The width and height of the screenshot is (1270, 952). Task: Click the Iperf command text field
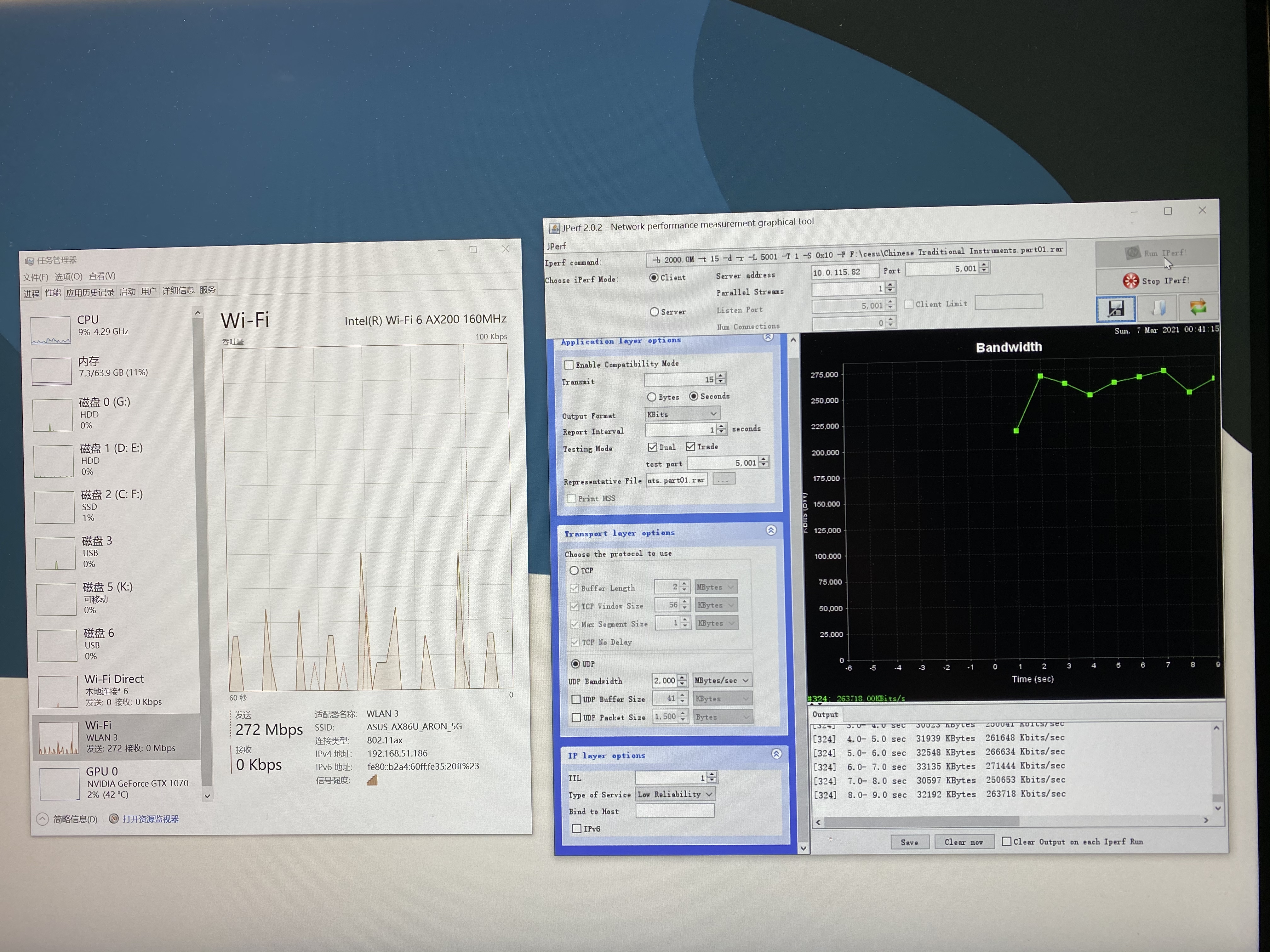point(855,255)
